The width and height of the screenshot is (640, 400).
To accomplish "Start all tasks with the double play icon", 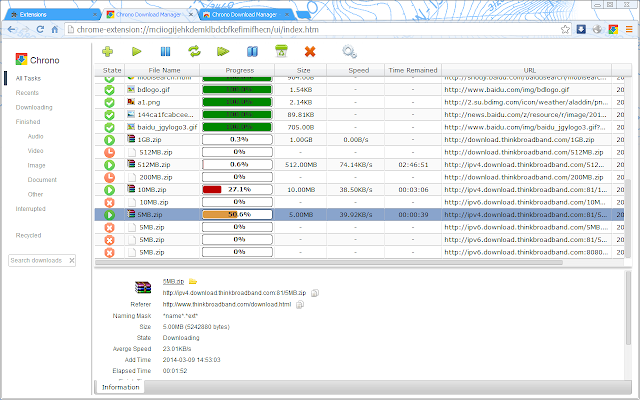I will (x=223, y=51).
